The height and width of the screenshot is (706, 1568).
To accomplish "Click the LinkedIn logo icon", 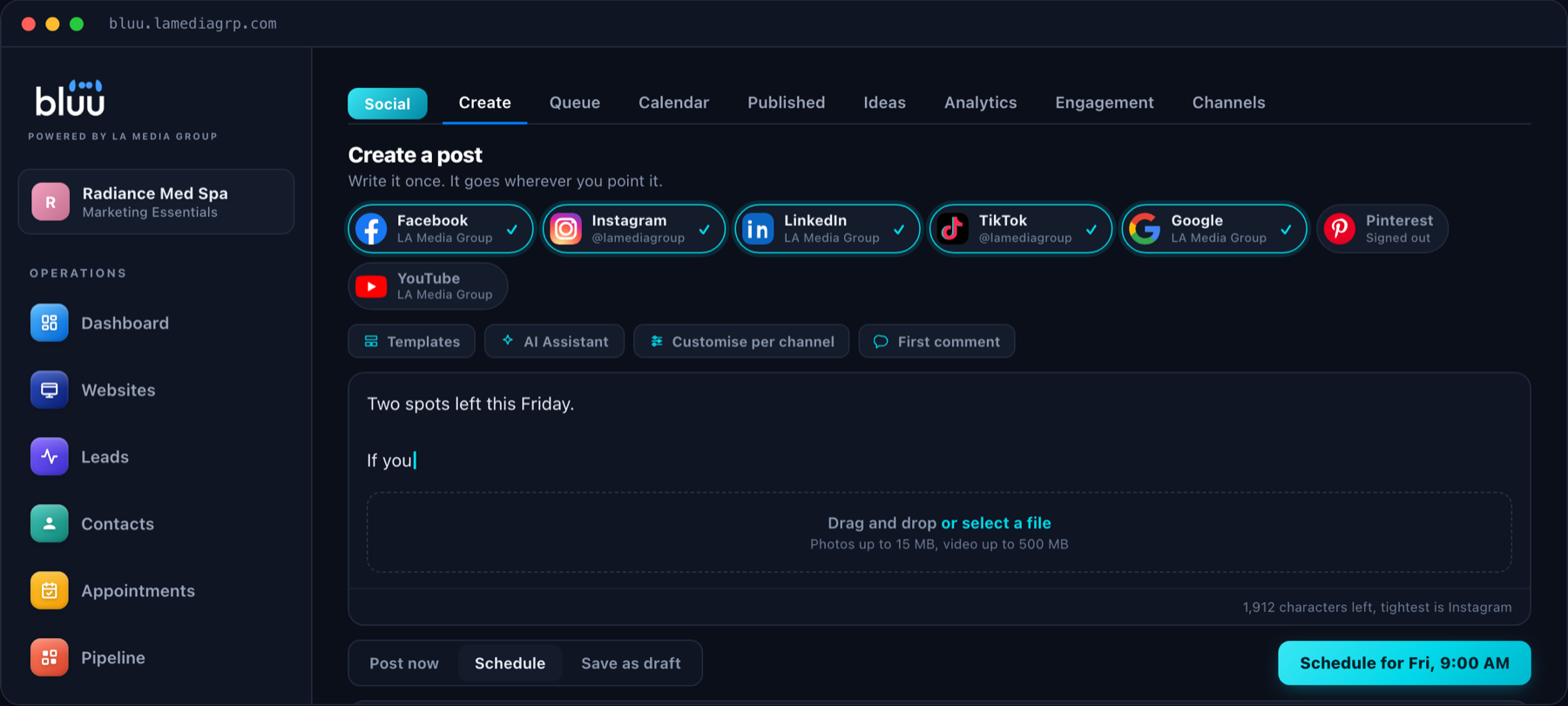I will coord(758,229).
